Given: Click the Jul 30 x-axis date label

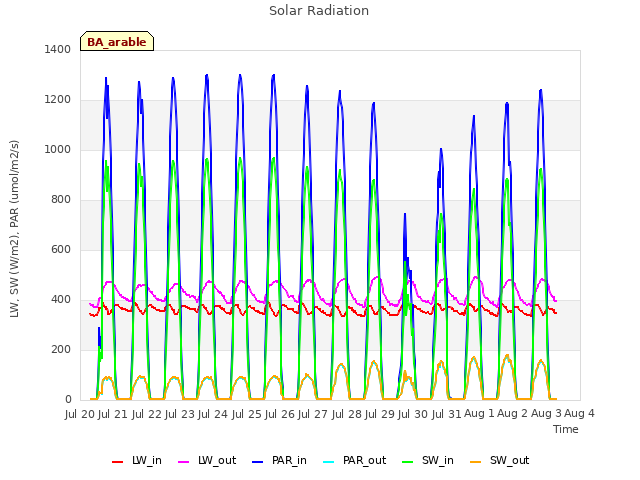Looking at the screenshot, I should pyautogui.click(x=413, y=414).
